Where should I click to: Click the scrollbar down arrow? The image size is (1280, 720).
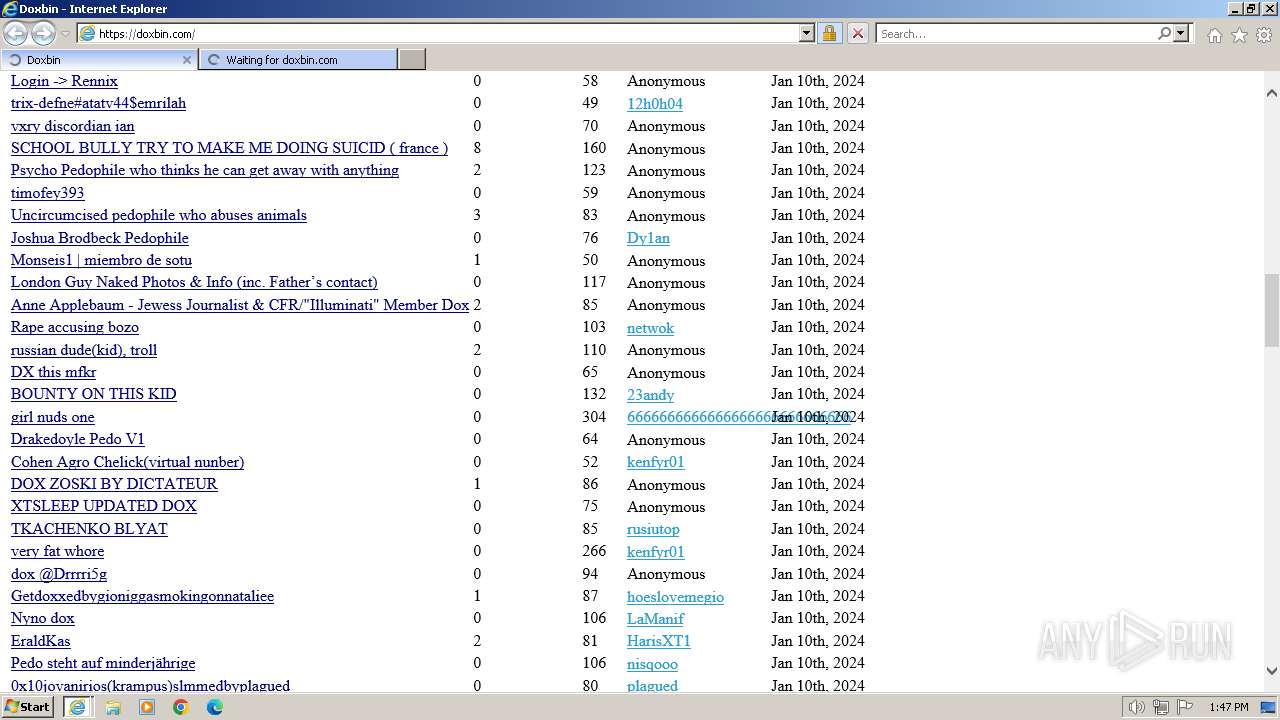point(1271,671)
